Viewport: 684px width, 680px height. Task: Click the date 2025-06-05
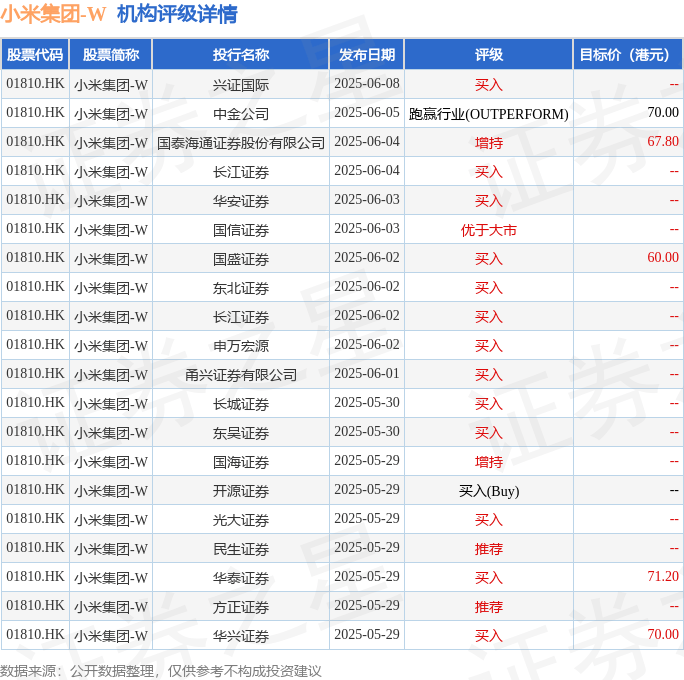tap(367, 113)
